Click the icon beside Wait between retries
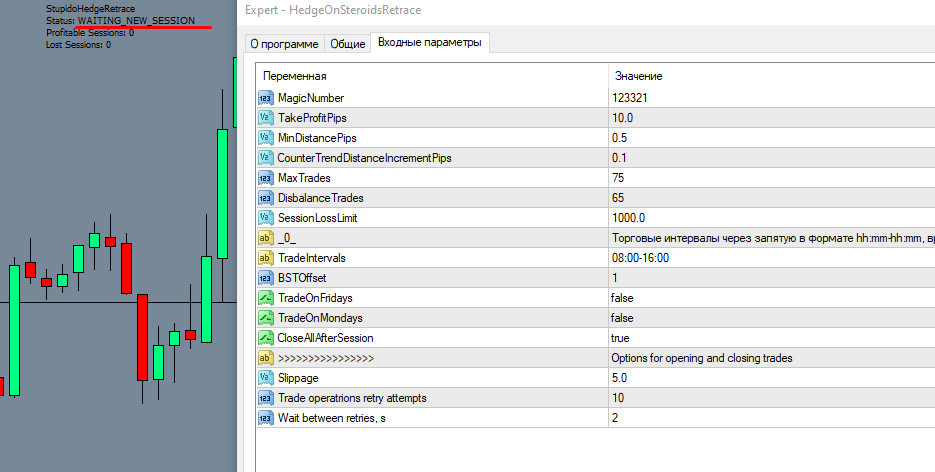Screen dimensions: 935x472 (265, 418)
